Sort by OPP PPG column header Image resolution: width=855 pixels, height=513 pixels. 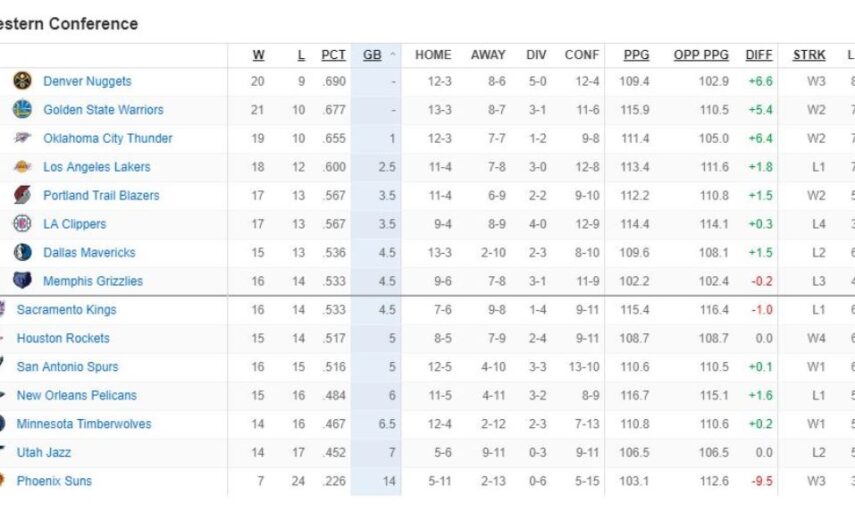701,55
